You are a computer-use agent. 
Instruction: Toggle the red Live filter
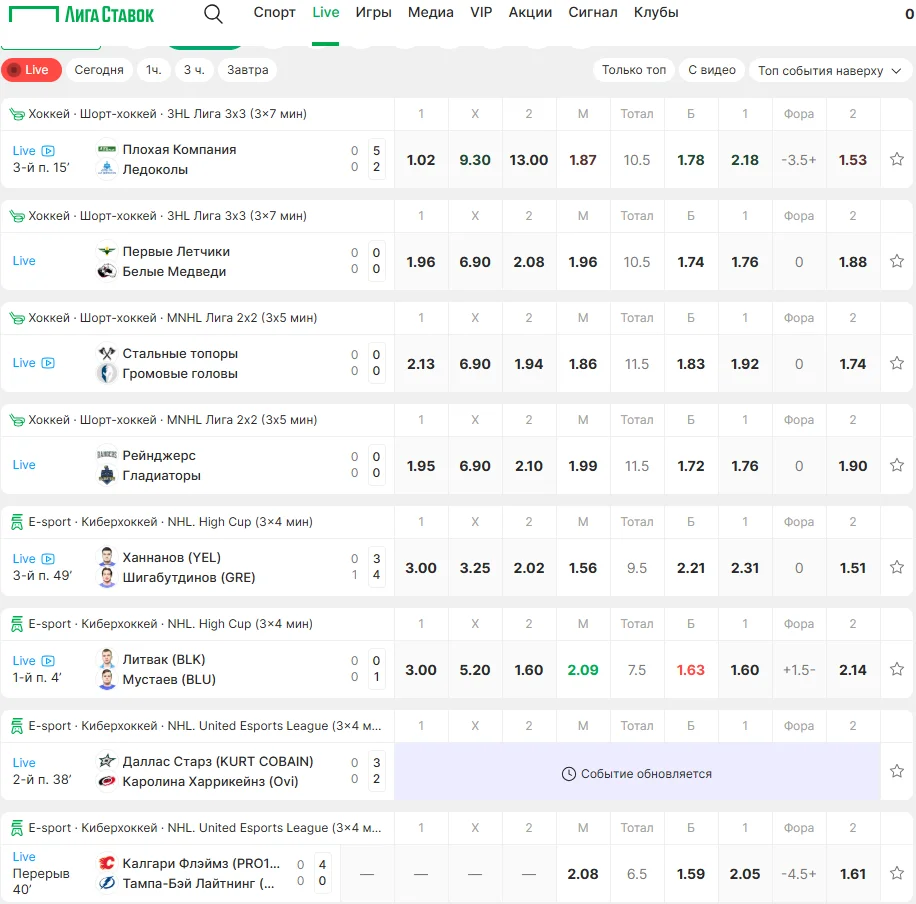(31, 70)
